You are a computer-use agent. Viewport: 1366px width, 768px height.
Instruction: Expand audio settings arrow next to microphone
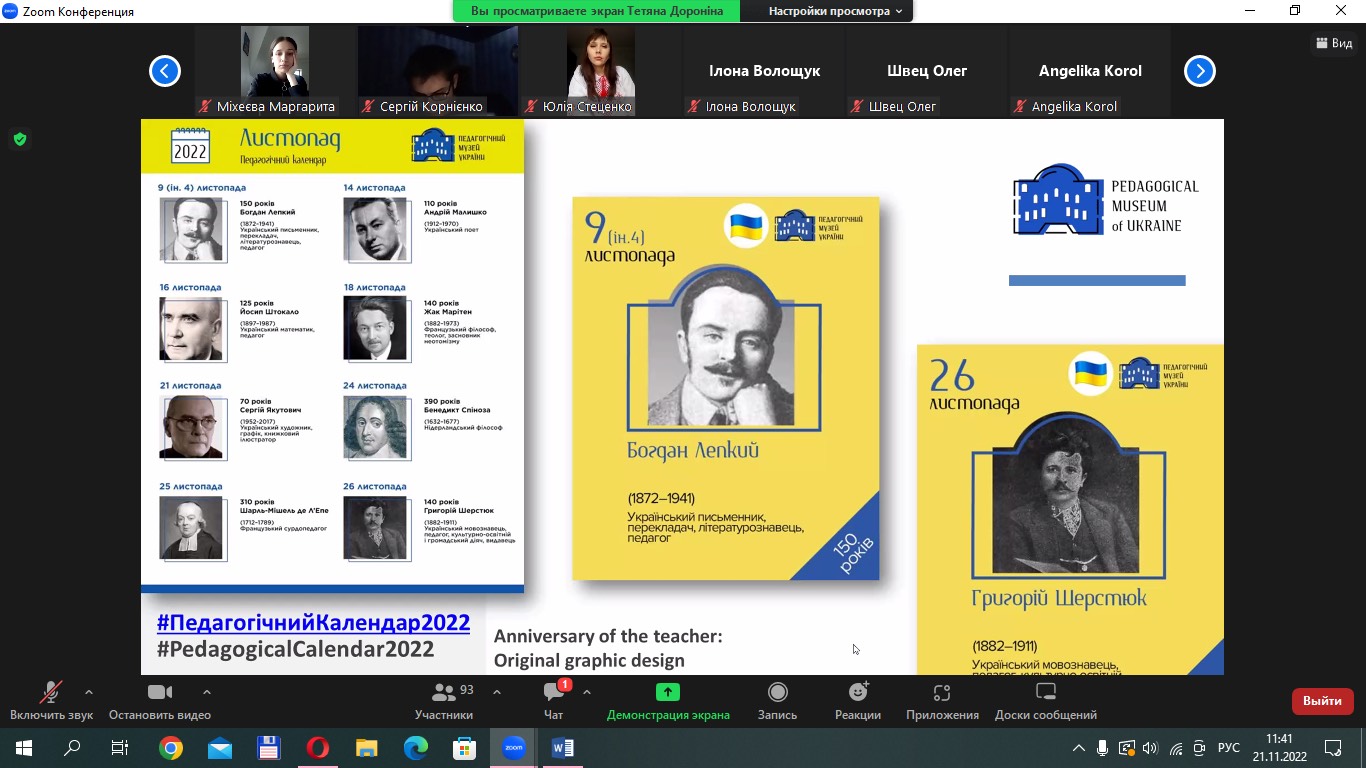pyautogui.click(x=89, y=691)
